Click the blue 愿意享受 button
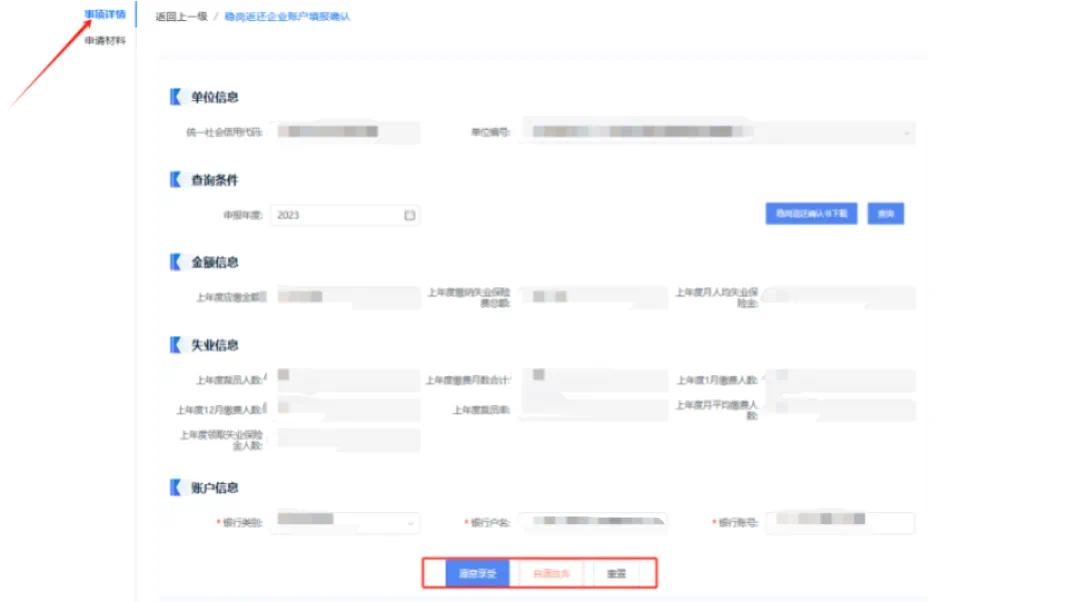This screenshot has height=602, width=1080. [x=477, y=574]
